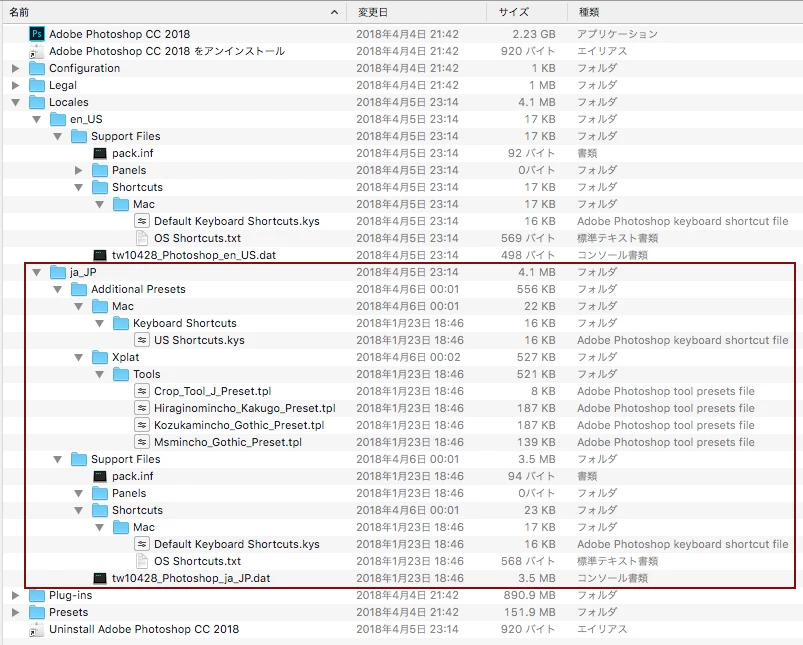Sort by the 変更日 column header
The width and height of the screenshot is (803, 645).
416,12
